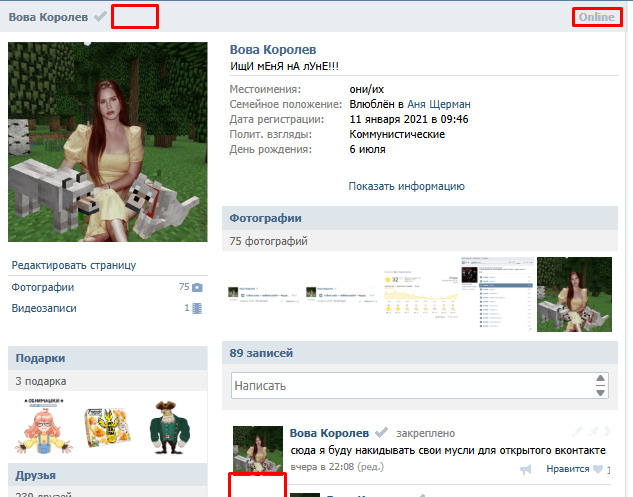Image resolution: width=633 pixels, height=497 pixels.
Task: Open the yellow snack box gift
Action: coord(104,426)
